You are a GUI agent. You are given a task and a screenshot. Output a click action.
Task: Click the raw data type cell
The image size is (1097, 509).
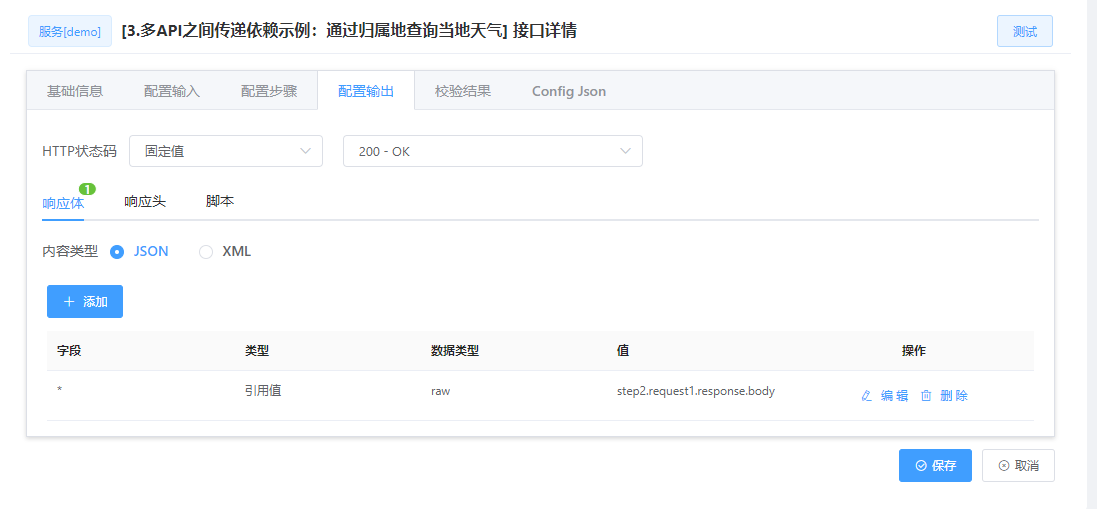click(x=440, y=391)
